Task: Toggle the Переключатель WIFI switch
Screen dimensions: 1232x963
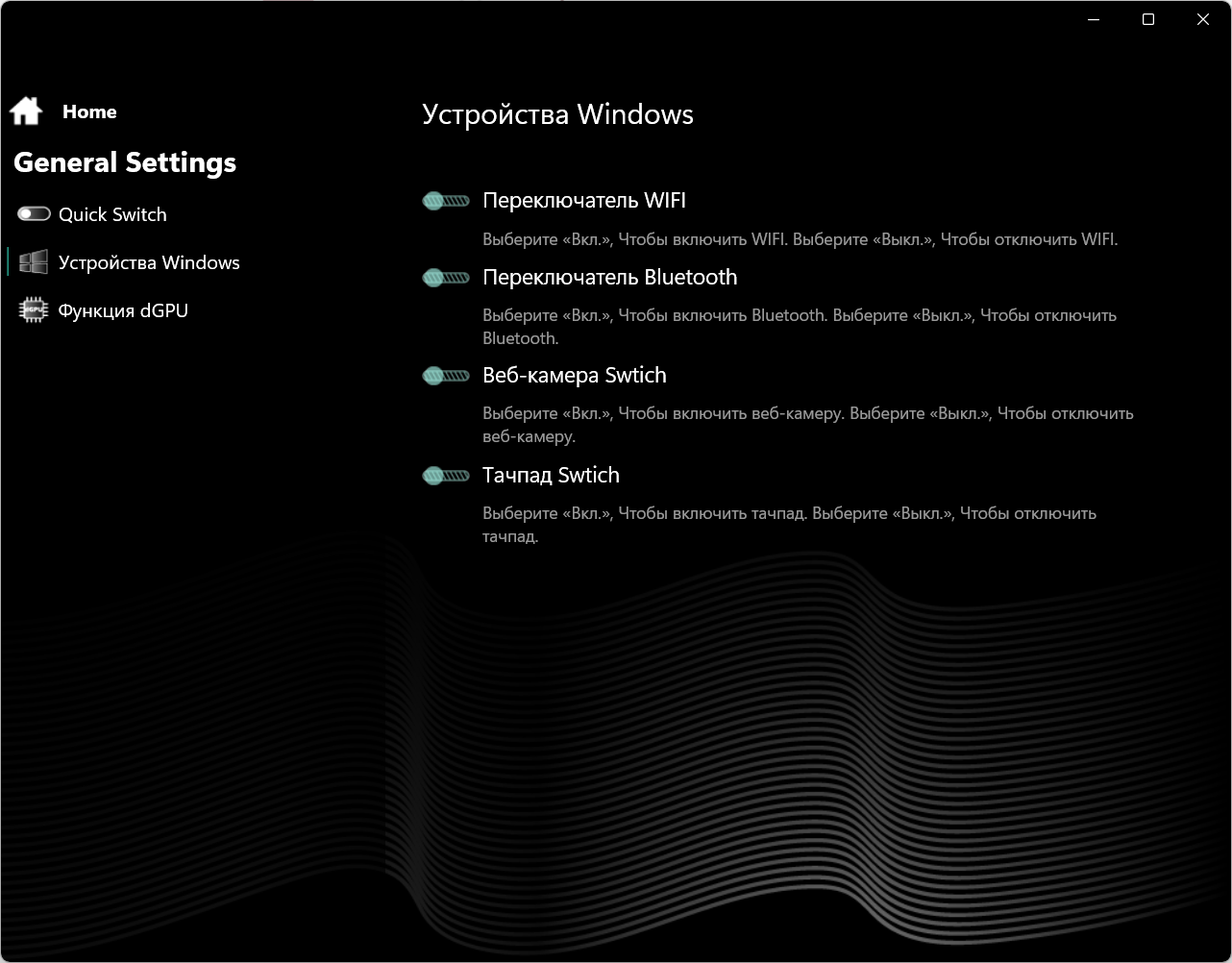Action: 446,201
